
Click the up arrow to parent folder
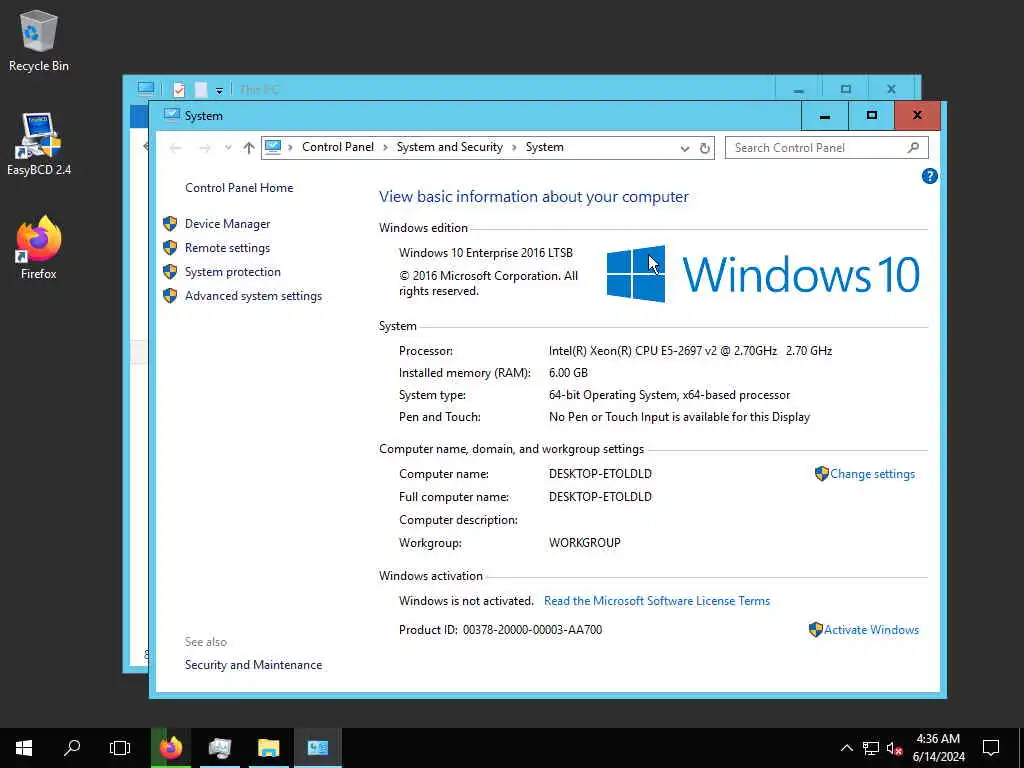249,148
